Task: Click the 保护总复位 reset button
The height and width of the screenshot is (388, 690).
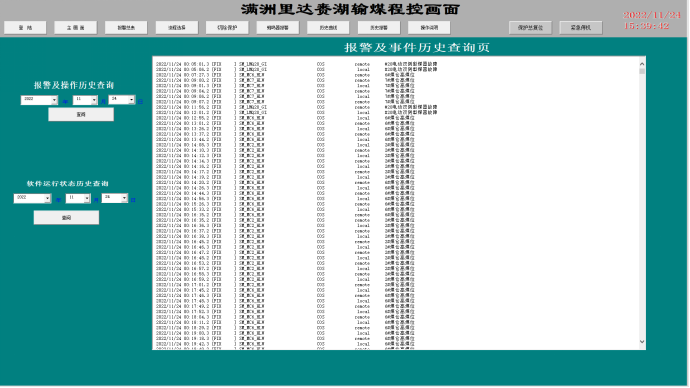Action: pos(530,27)
